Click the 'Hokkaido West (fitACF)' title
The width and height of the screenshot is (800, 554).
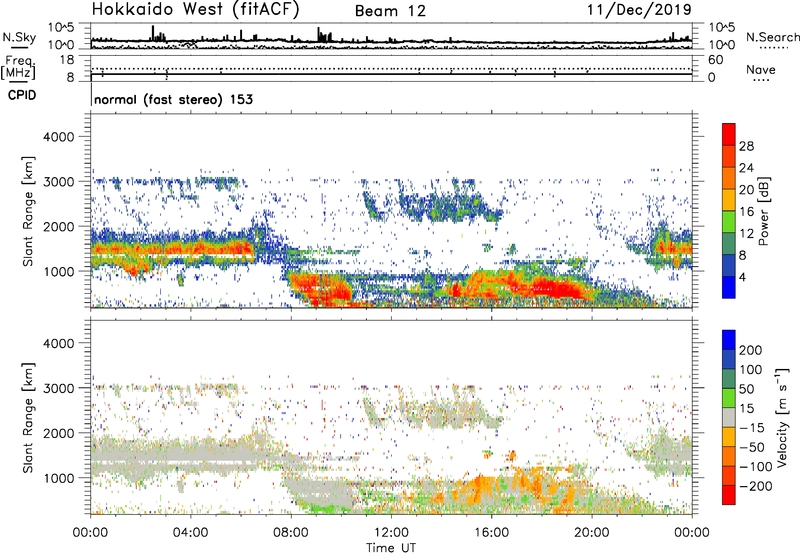click(195, 10)
